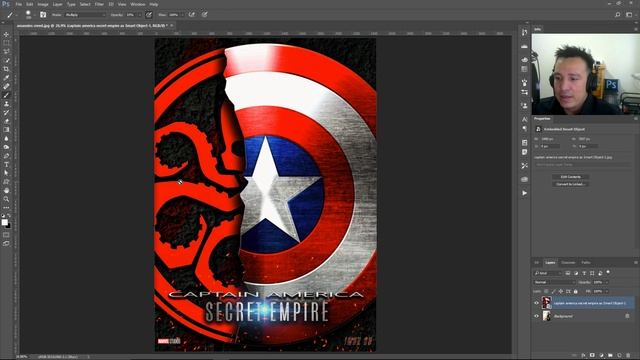The height and width of the screenshot is (360, 640).
Task: Delete the layer using trash icon
Action: (x=628, y=356)
